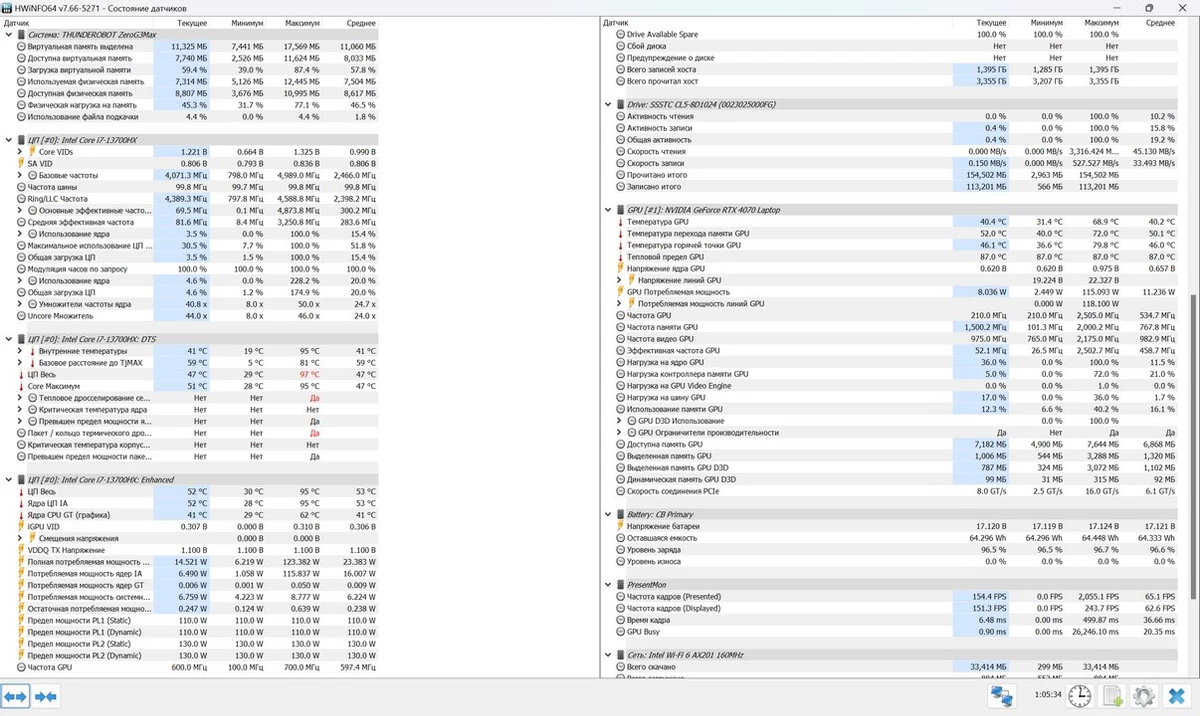Click lightning icon beside SA VID
1200x716 pixels.
(x=22, y=163)
